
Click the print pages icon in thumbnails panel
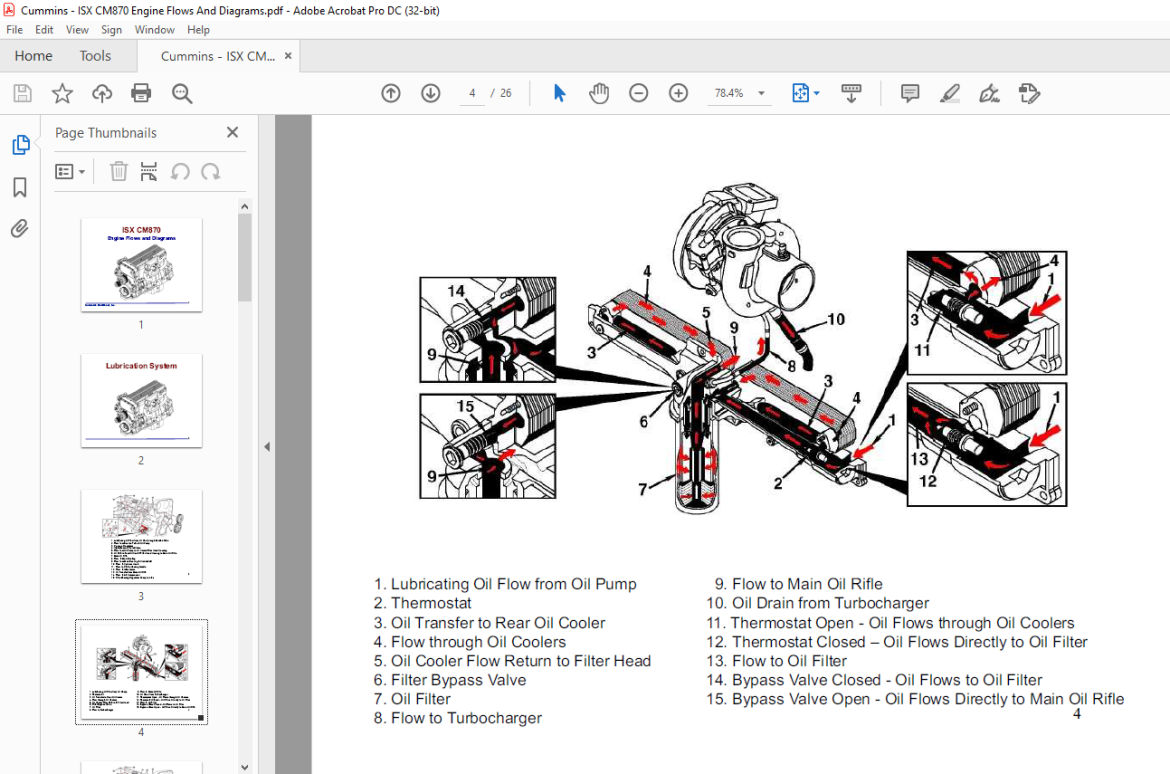click(149, 172)
